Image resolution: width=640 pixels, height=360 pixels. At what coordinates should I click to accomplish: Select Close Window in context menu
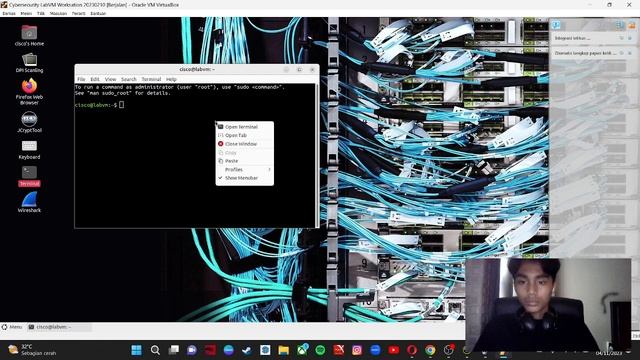244,144
